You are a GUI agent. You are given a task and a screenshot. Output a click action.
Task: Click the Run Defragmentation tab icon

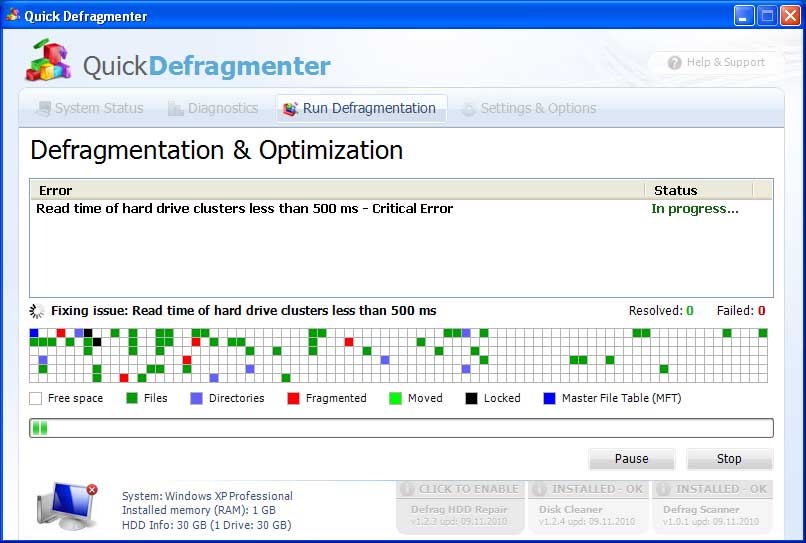pos(290,108)
